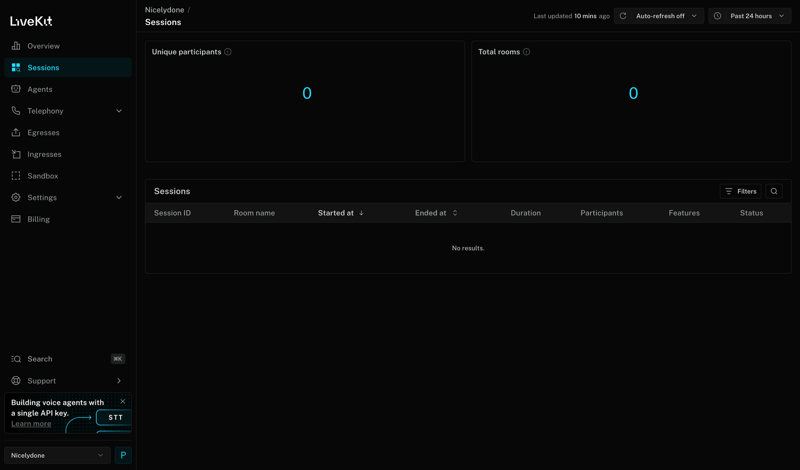
Task: Open the Search field in sidebar
Action: [x=68, y=359]
